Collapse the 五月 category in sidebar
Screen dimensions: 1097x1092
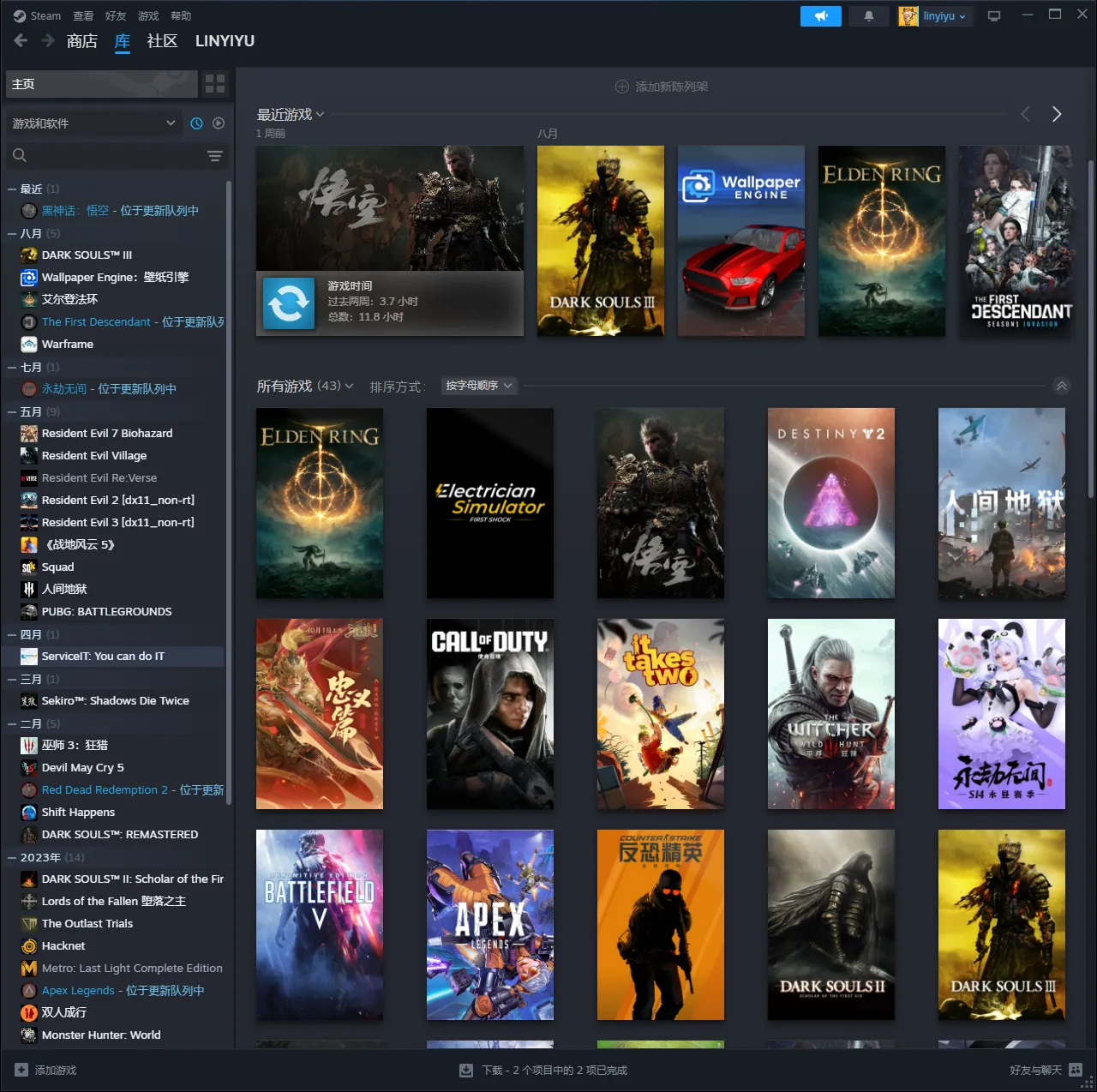pyautogui.click(x=12, y=412)
